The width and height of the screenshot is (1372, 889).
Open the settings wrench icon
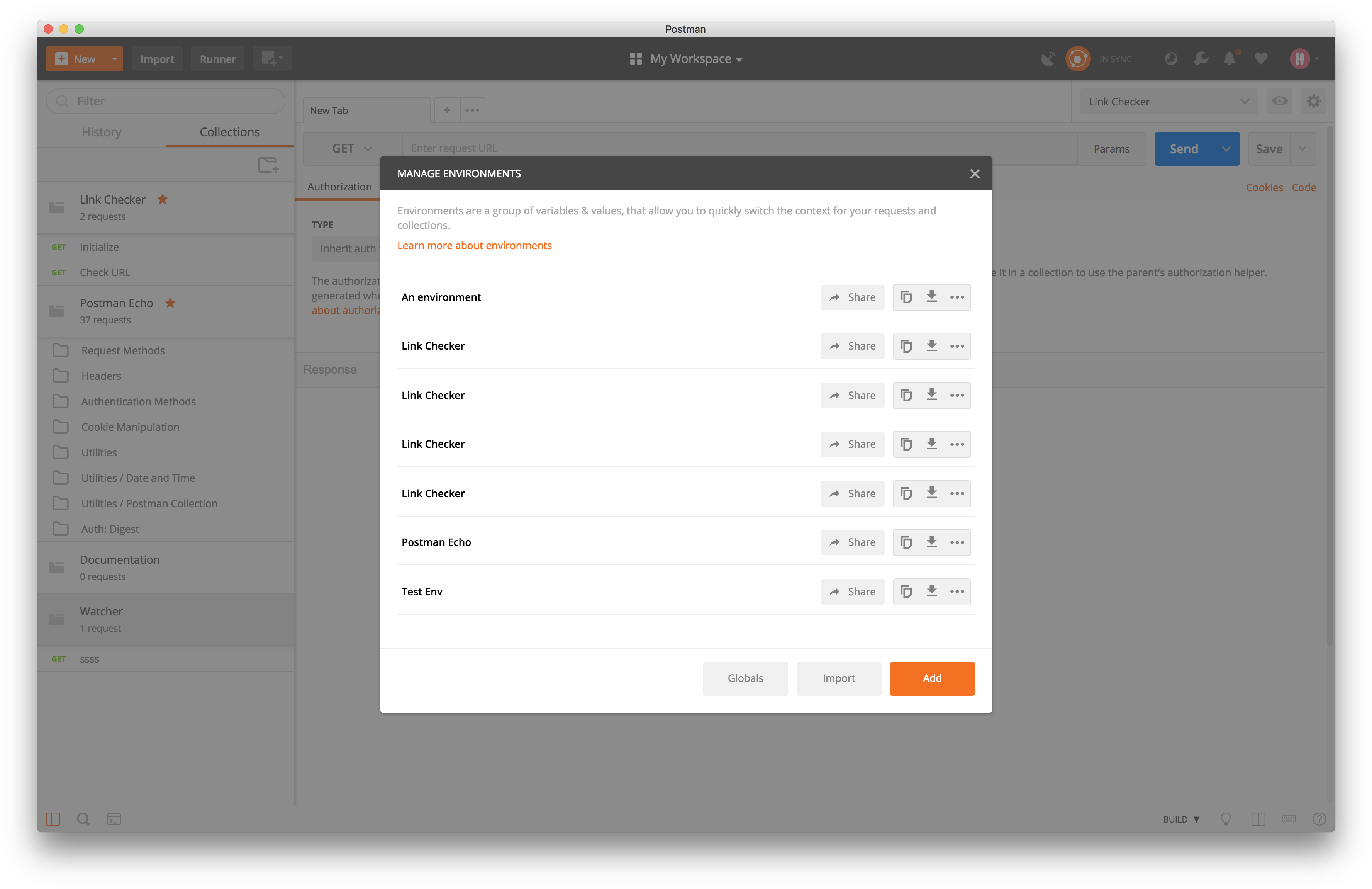pyautogui.click(x=1201, y=58)
